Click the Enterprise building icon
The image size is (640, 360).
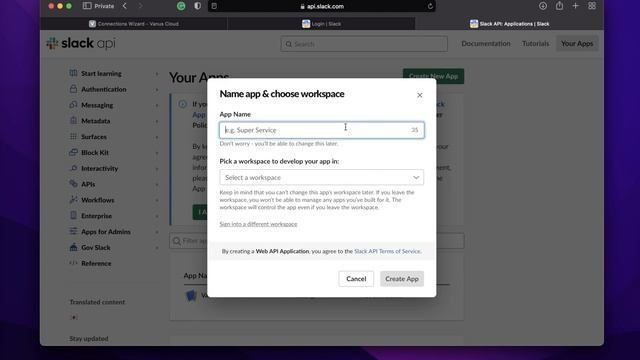[73, 216]
